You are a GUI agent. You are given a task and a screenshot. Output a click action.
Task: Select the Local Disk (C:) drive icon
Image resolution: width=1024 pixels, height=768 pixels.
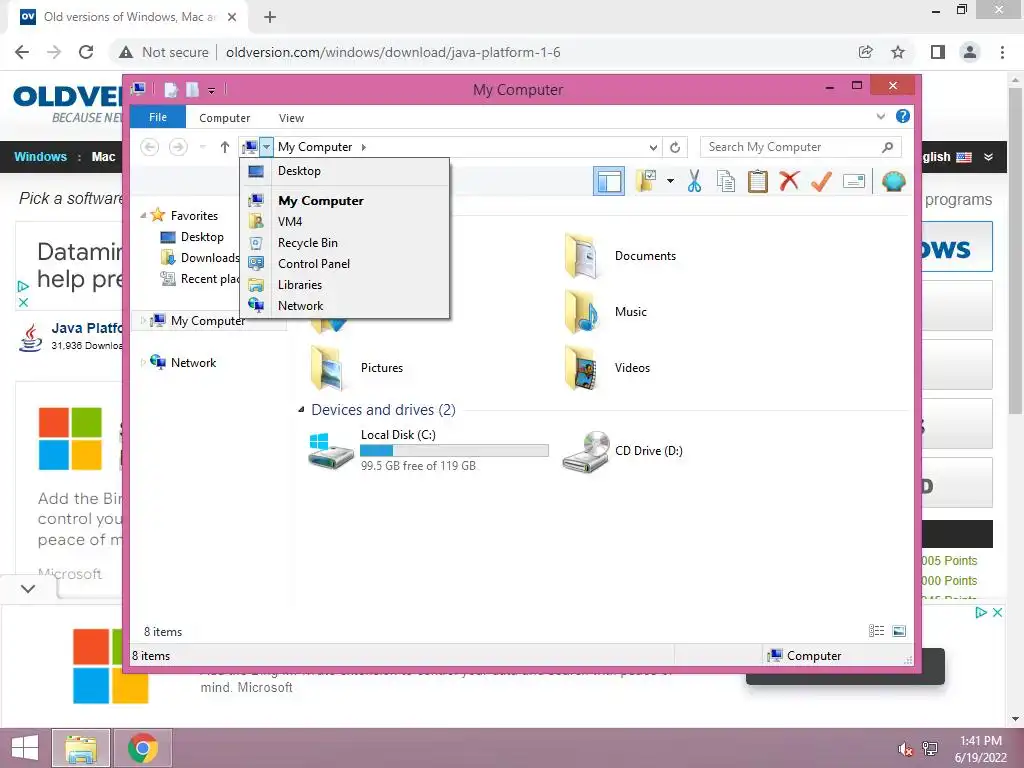pyautogui.click(x=330, y=451)
